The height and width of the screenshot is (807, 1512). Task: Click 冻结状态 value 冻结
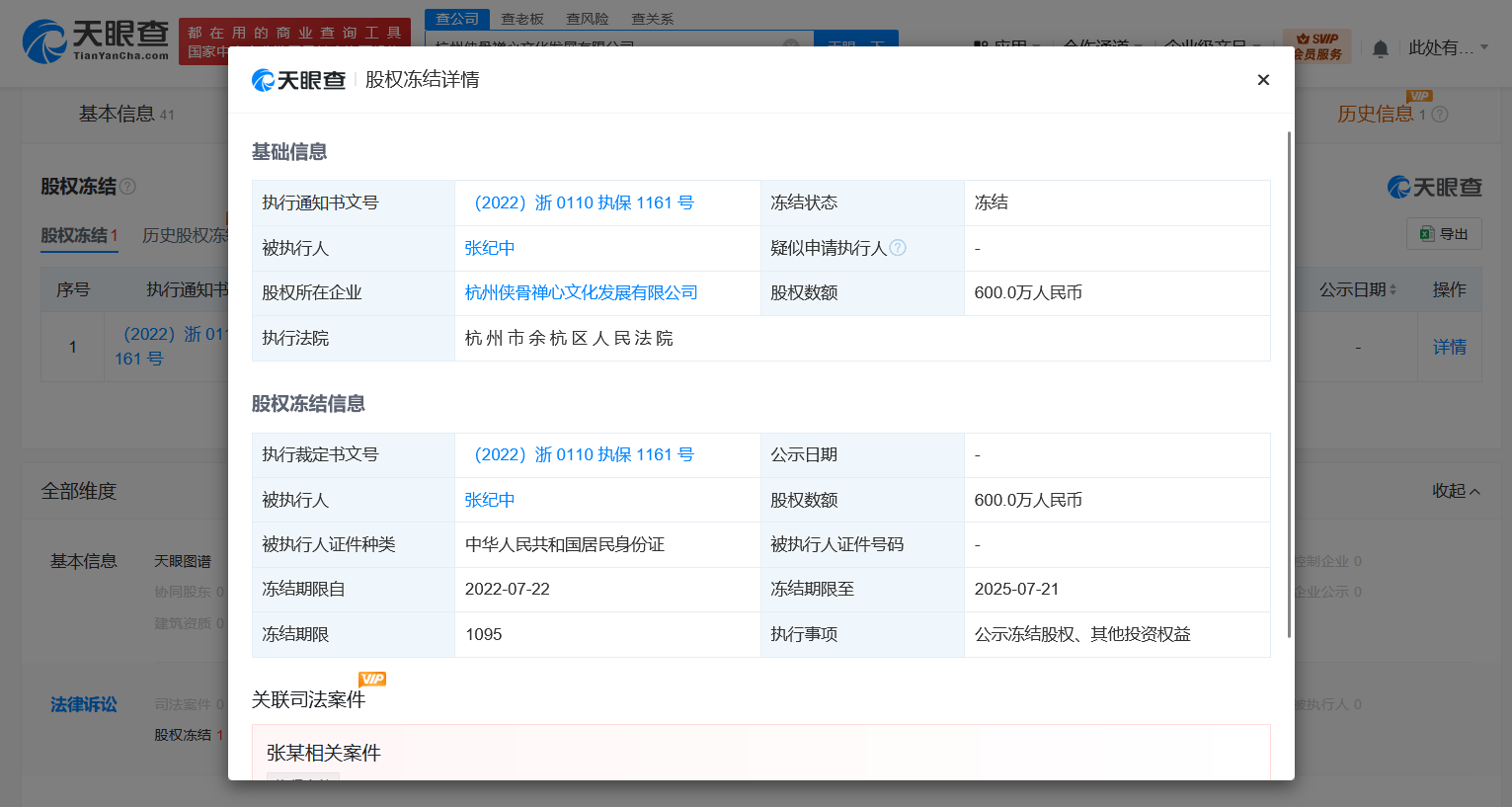coord(991,202)
